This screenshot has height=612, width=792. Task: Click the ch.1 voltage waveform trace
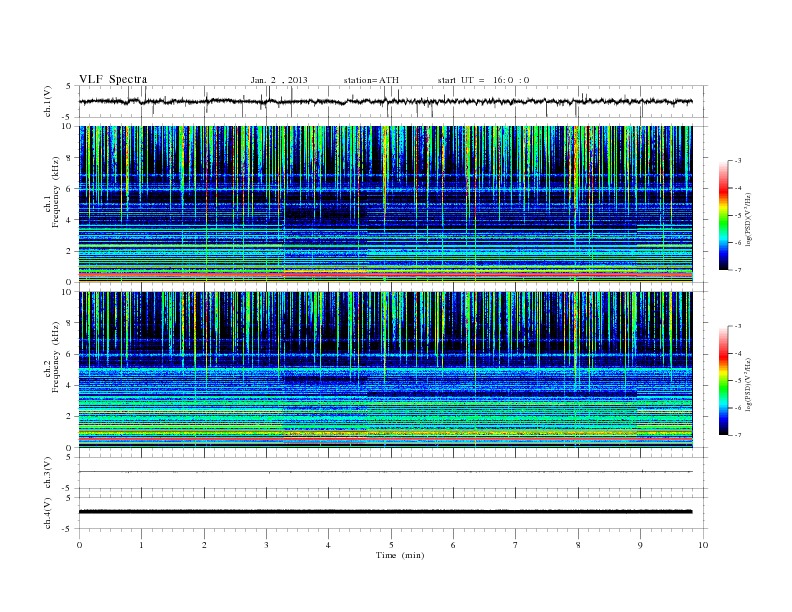tap(385, 101)
